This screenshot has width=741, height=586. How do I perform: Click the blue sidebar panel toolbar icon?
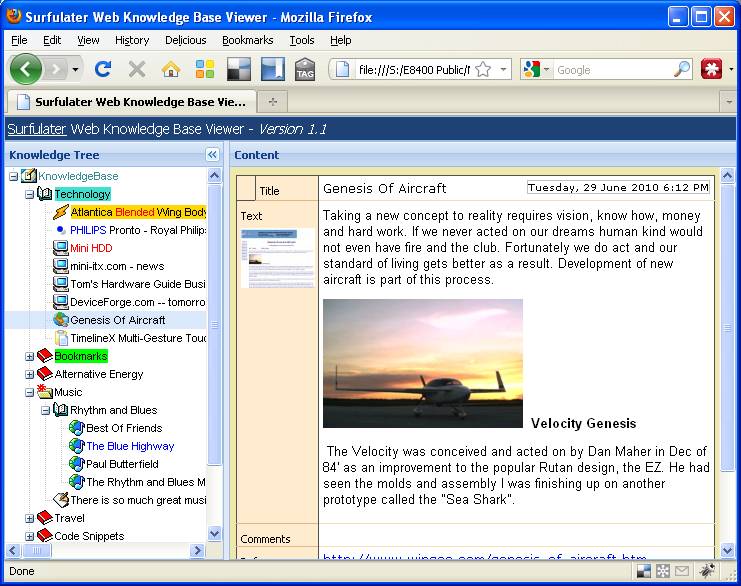[x=273, y=69]
